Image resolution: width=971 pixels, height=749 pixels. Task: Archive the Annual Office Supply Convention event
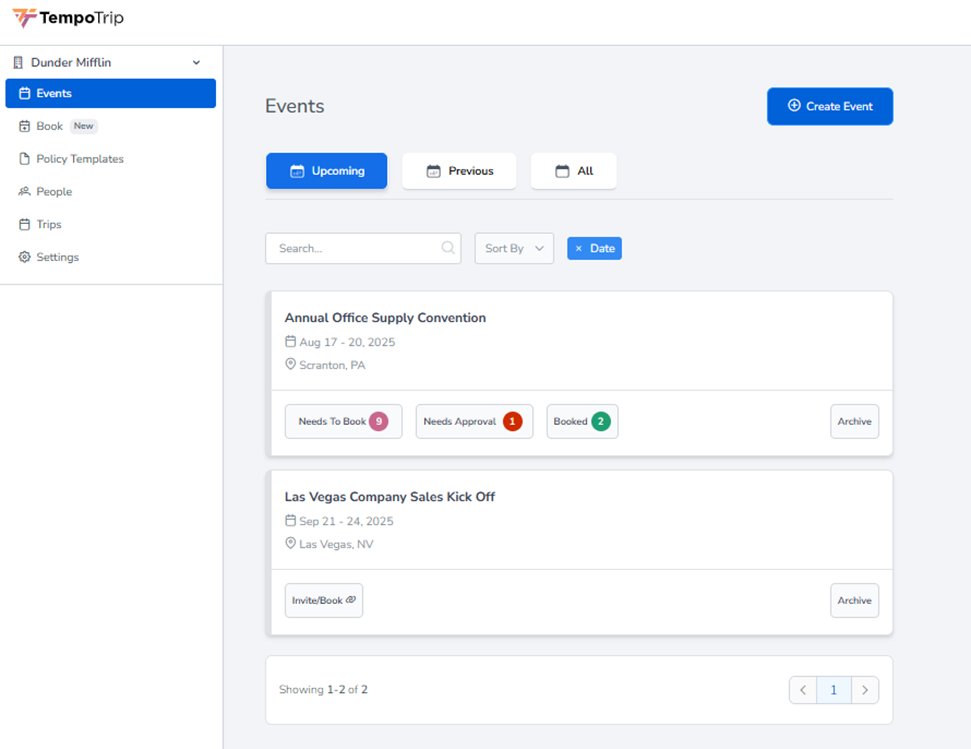[854, 422]
